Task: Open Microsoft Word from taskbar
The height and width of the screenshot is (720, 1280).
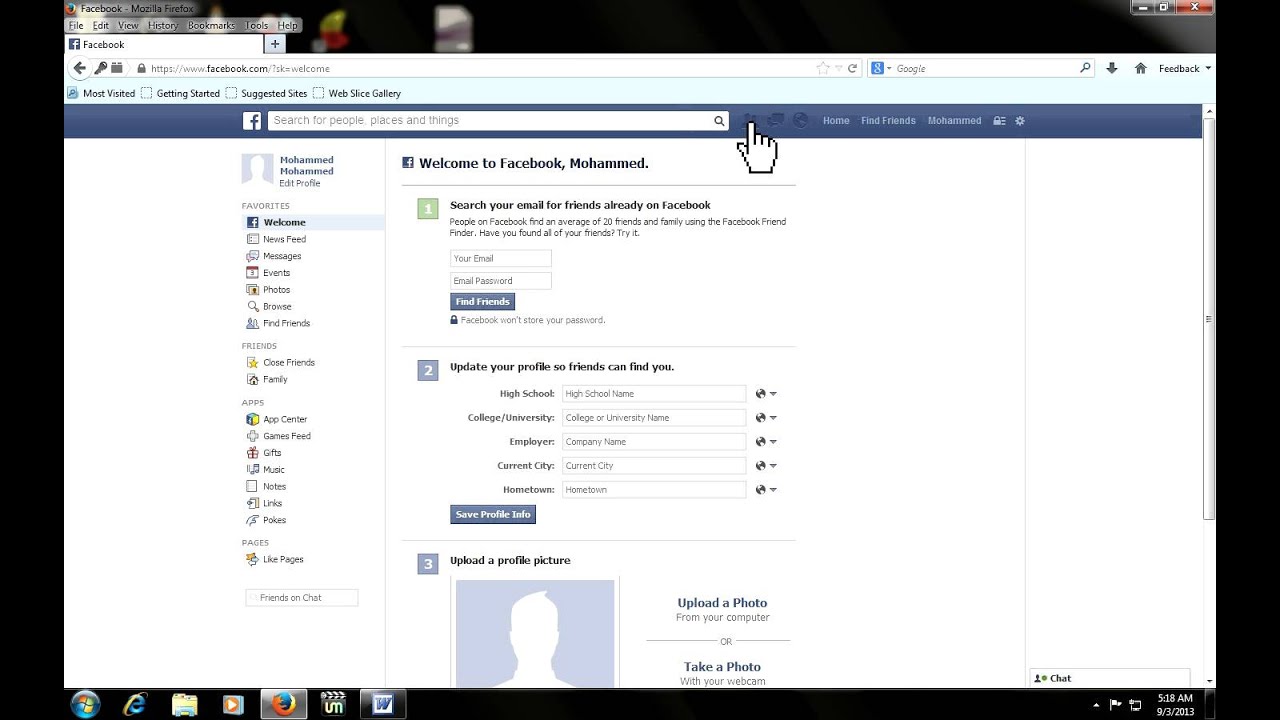Action: point(382,704)
